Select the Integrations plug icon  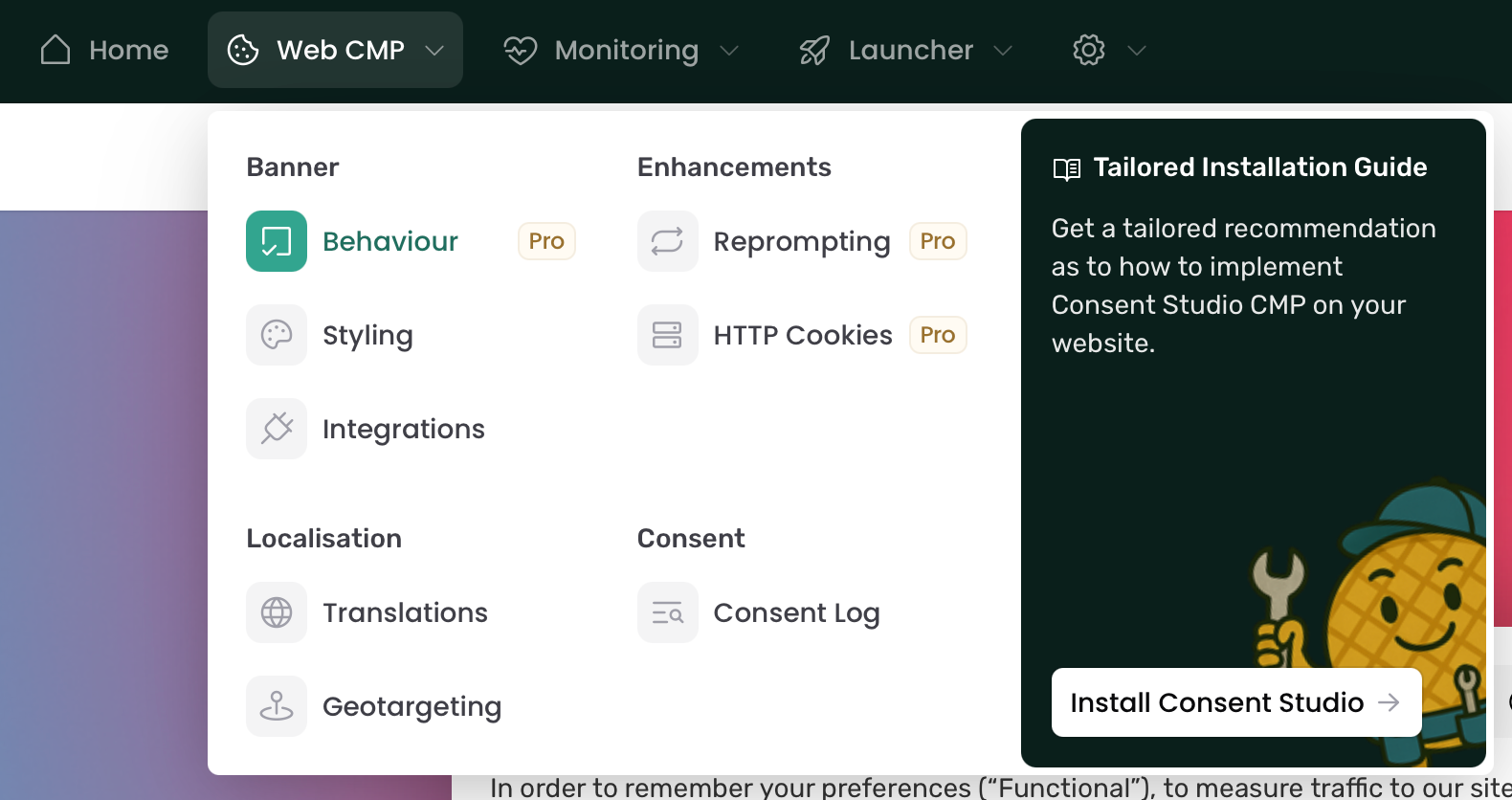[277, 429]
